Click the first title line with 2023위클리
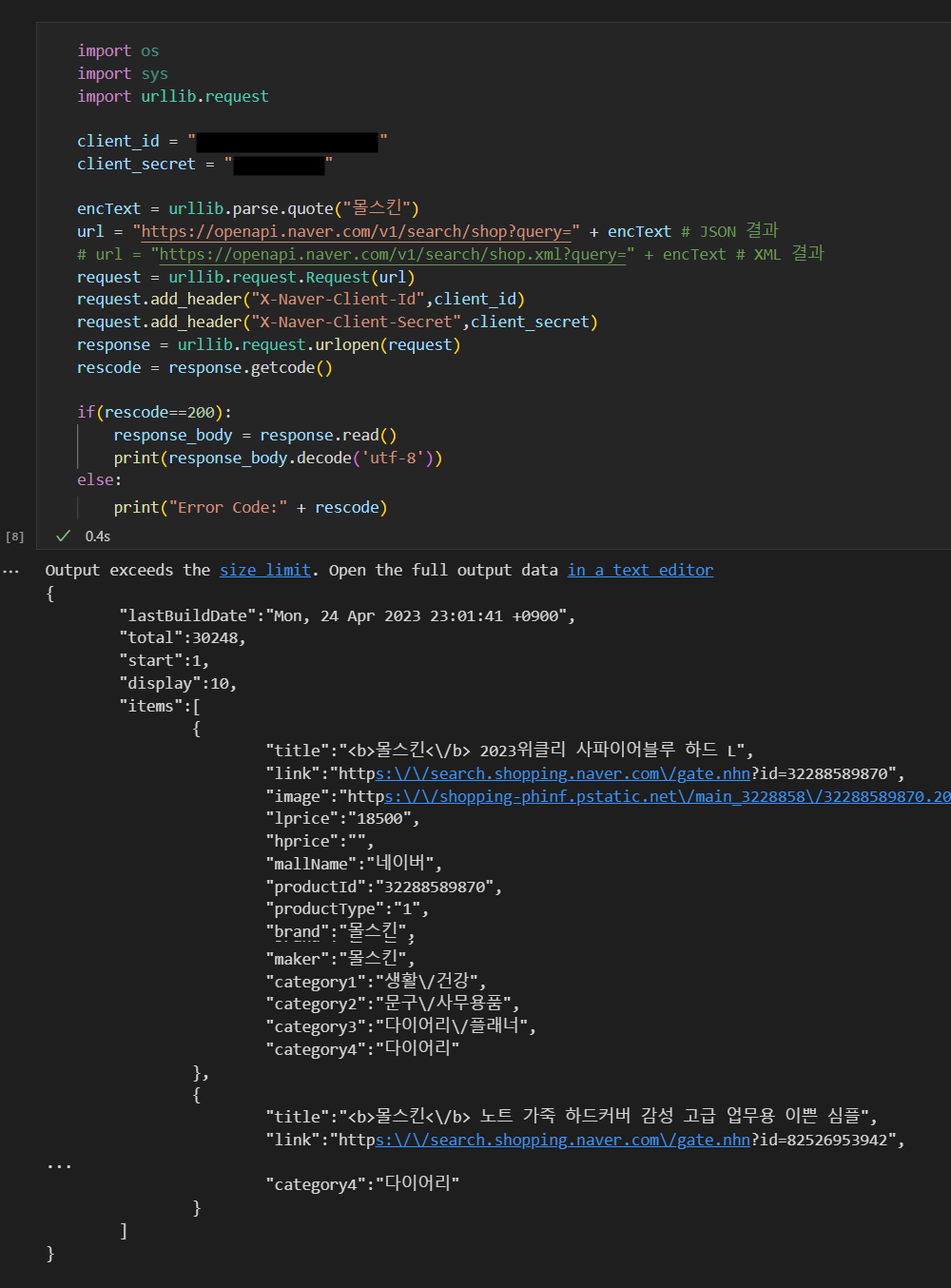 tap(510, 750)
